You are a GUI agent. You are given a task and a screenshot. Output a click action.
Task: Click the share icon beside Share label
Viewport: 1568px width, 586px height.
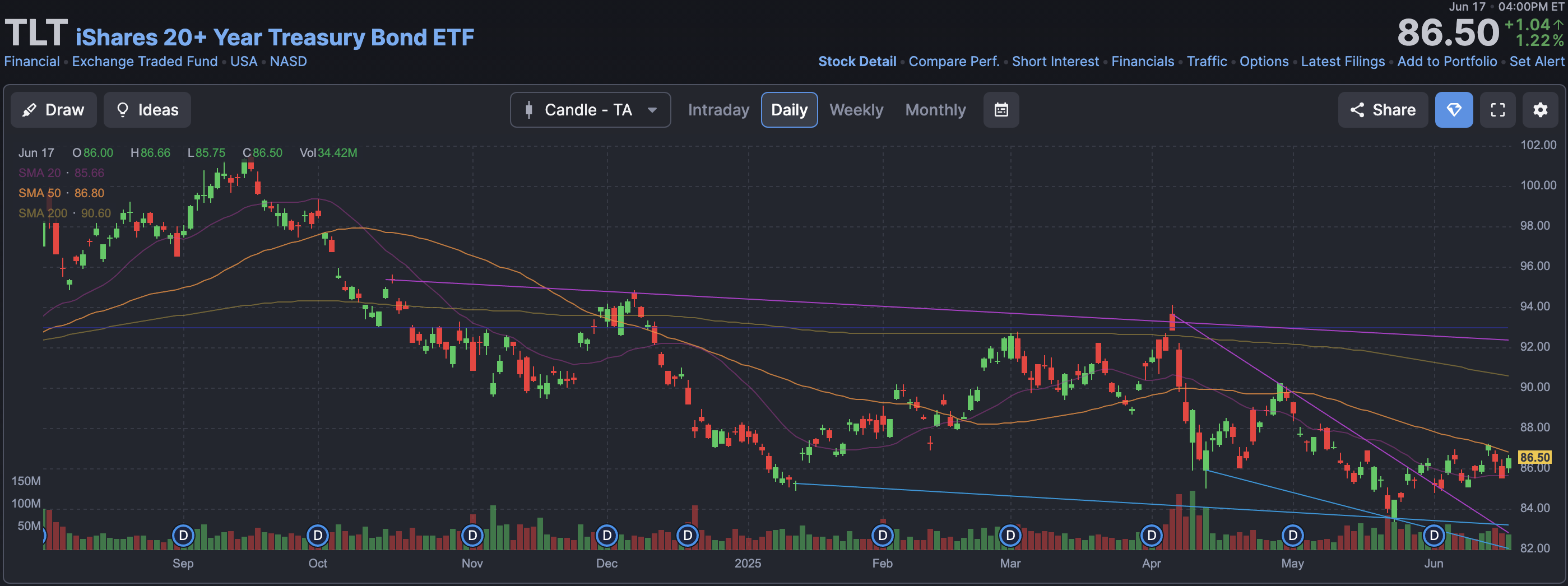[1357, 110]
